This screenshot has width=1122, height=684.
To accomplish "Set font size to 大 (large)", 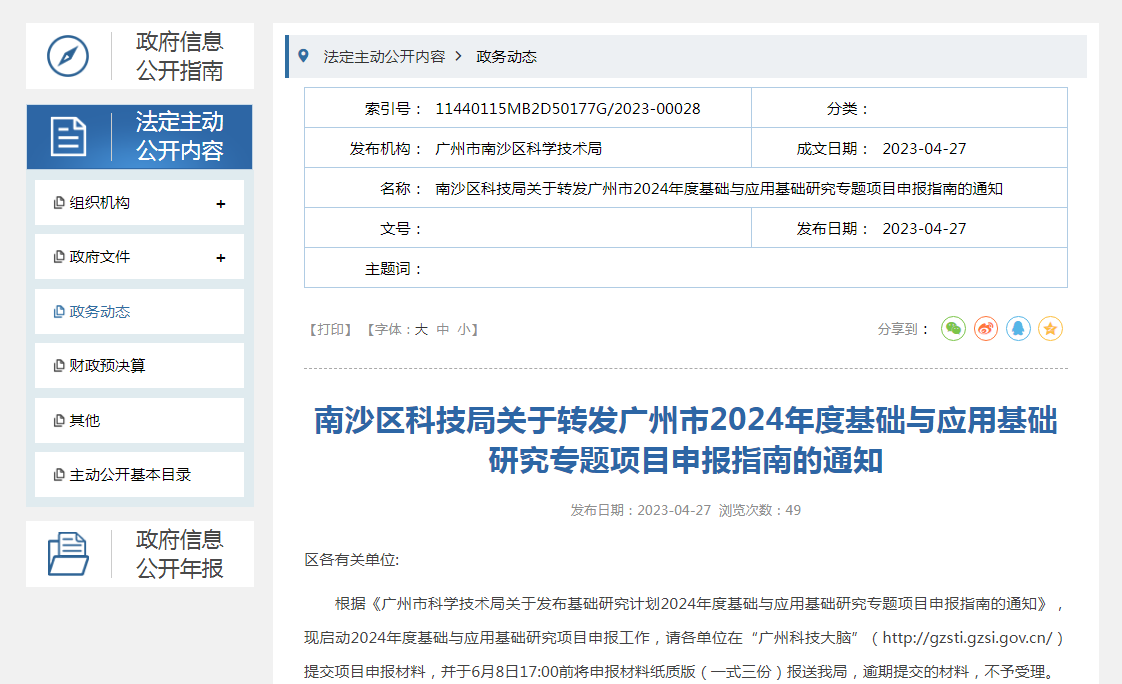I will click(x=421, y=329).
